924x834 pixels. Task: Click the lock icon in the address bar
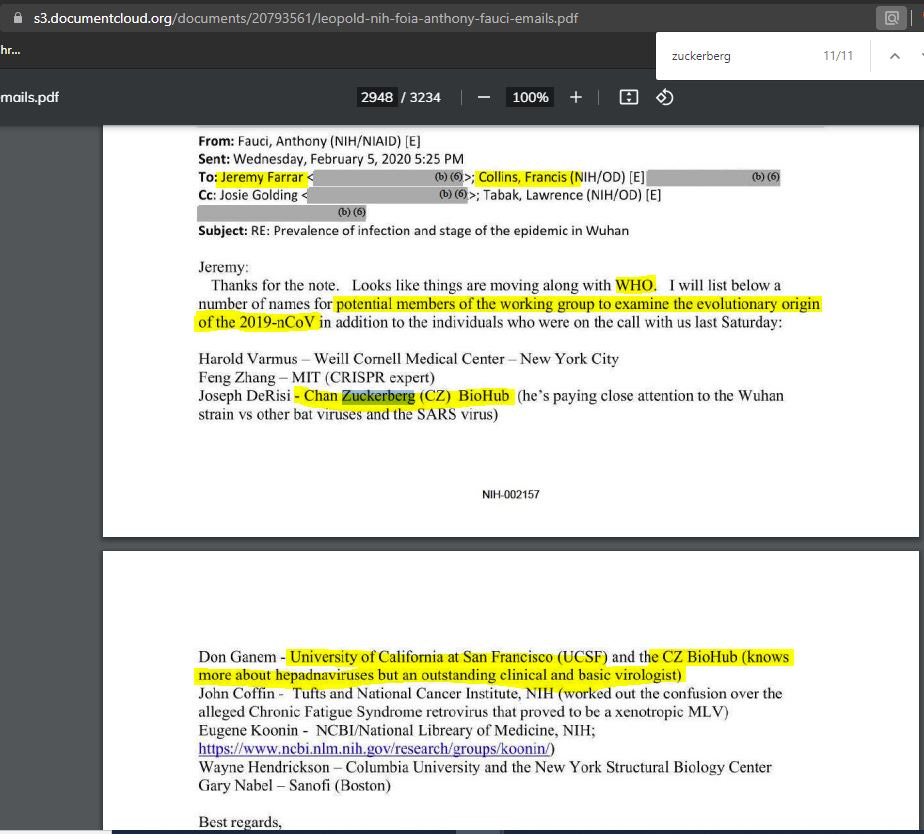click(x=18, y=18)
